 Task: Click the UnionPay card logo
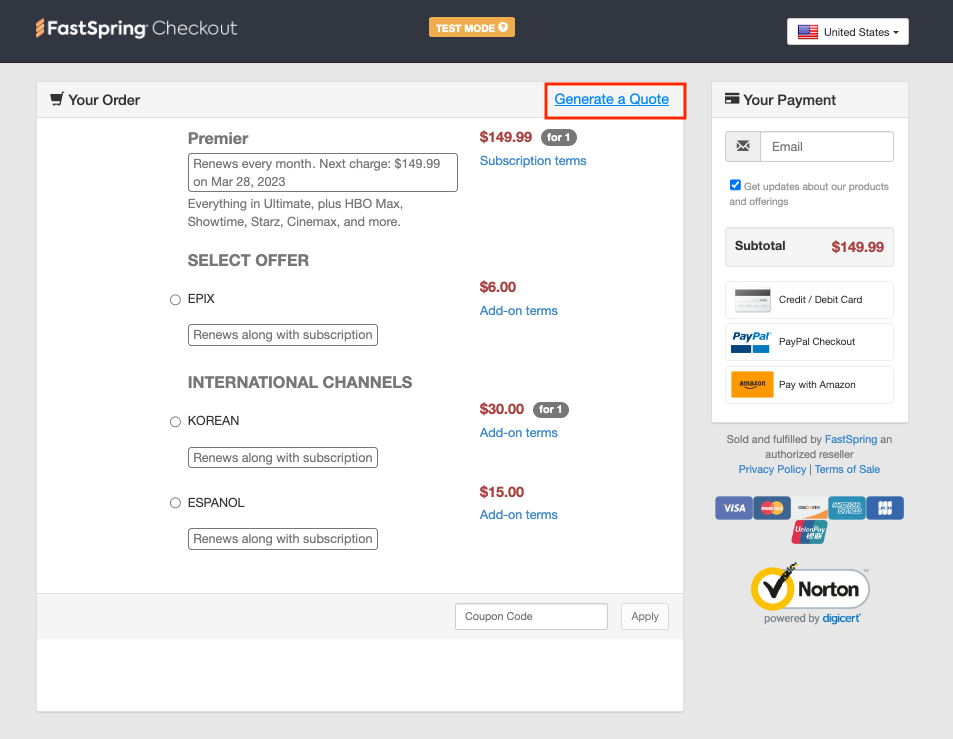[810, 532]
